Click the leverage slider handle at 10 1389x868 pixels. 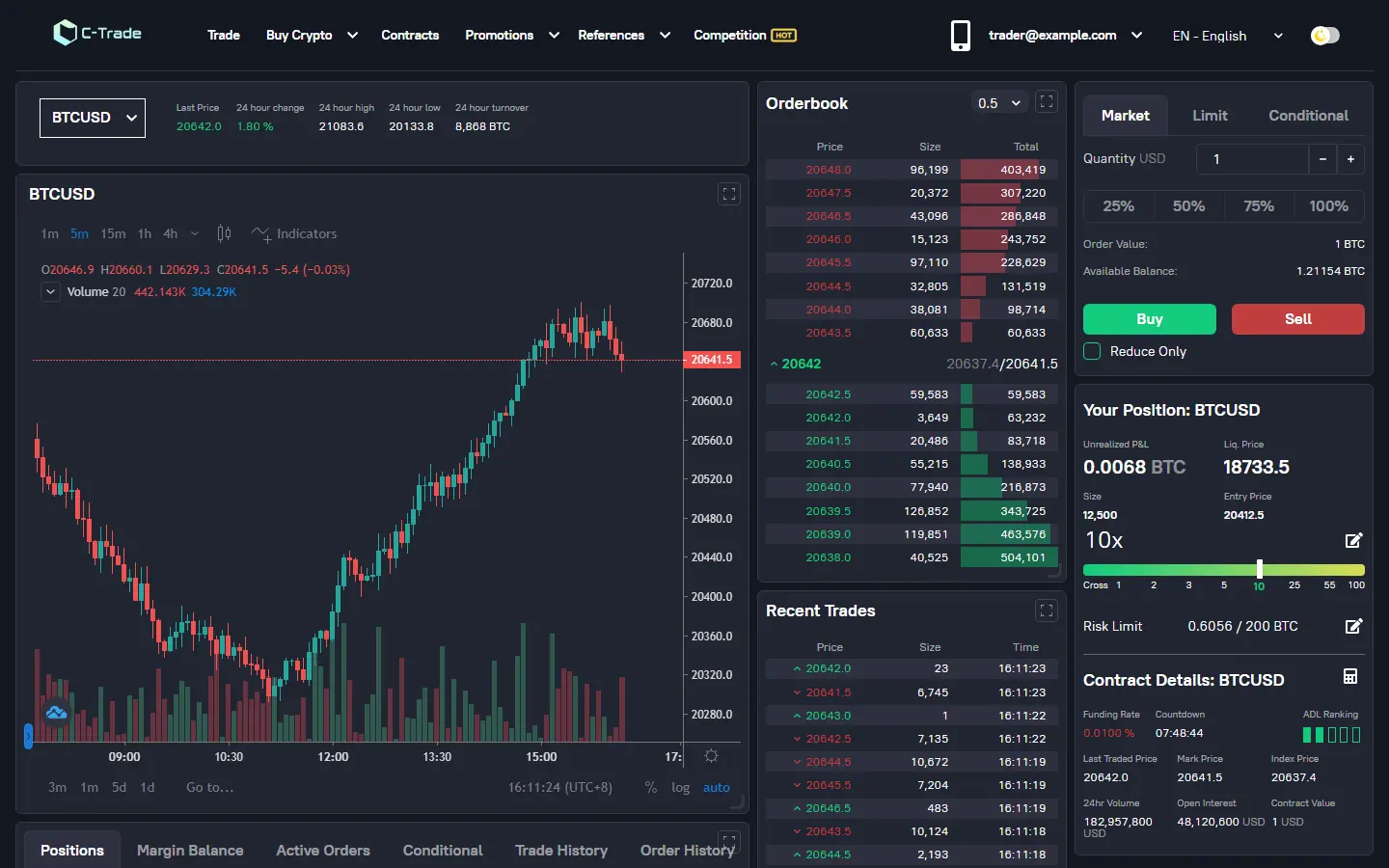point(1259,569)
